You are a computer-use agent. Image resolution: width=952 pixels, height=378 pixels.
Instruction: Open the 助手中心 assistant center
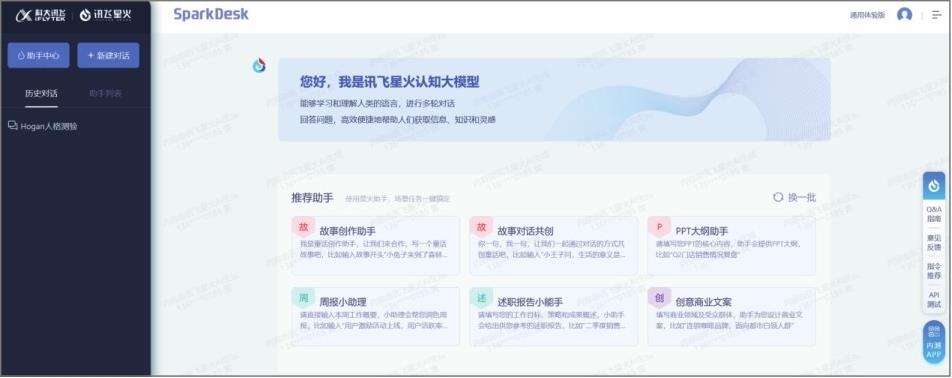pos(39,55)
